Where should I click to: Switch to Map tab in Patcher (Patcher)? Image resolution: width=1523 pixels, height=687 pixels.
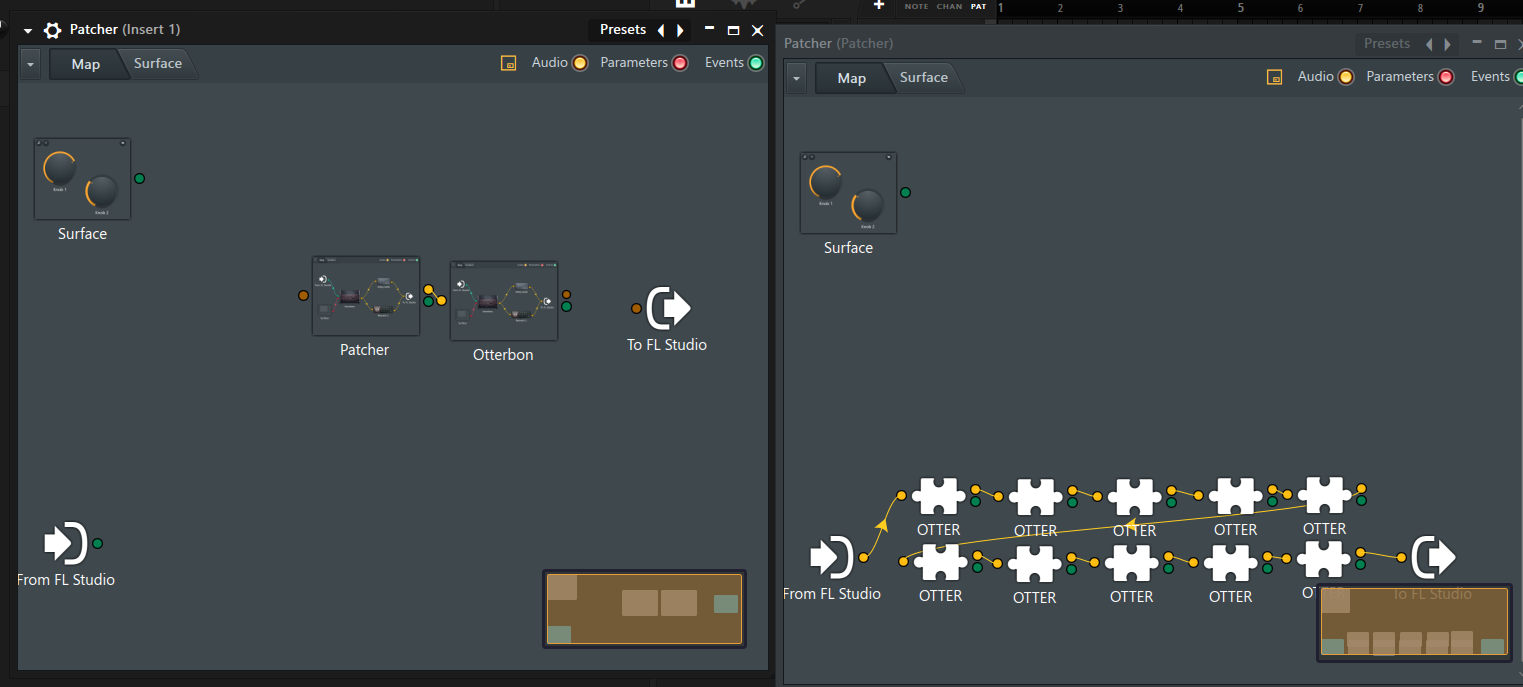(851, 78)
